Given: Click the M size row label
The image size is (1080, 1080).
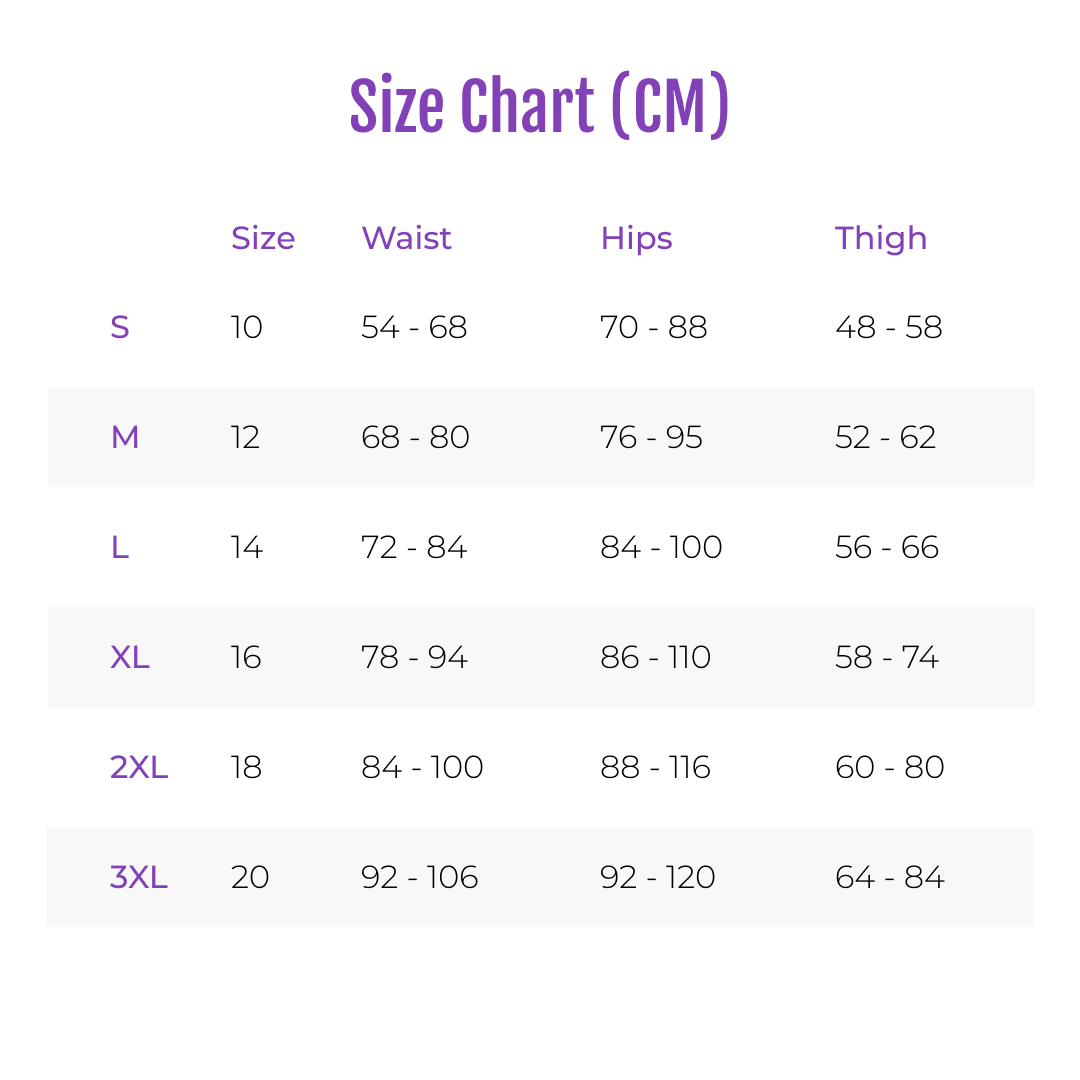Looking at the screenshot, I should tap(125, 437).
